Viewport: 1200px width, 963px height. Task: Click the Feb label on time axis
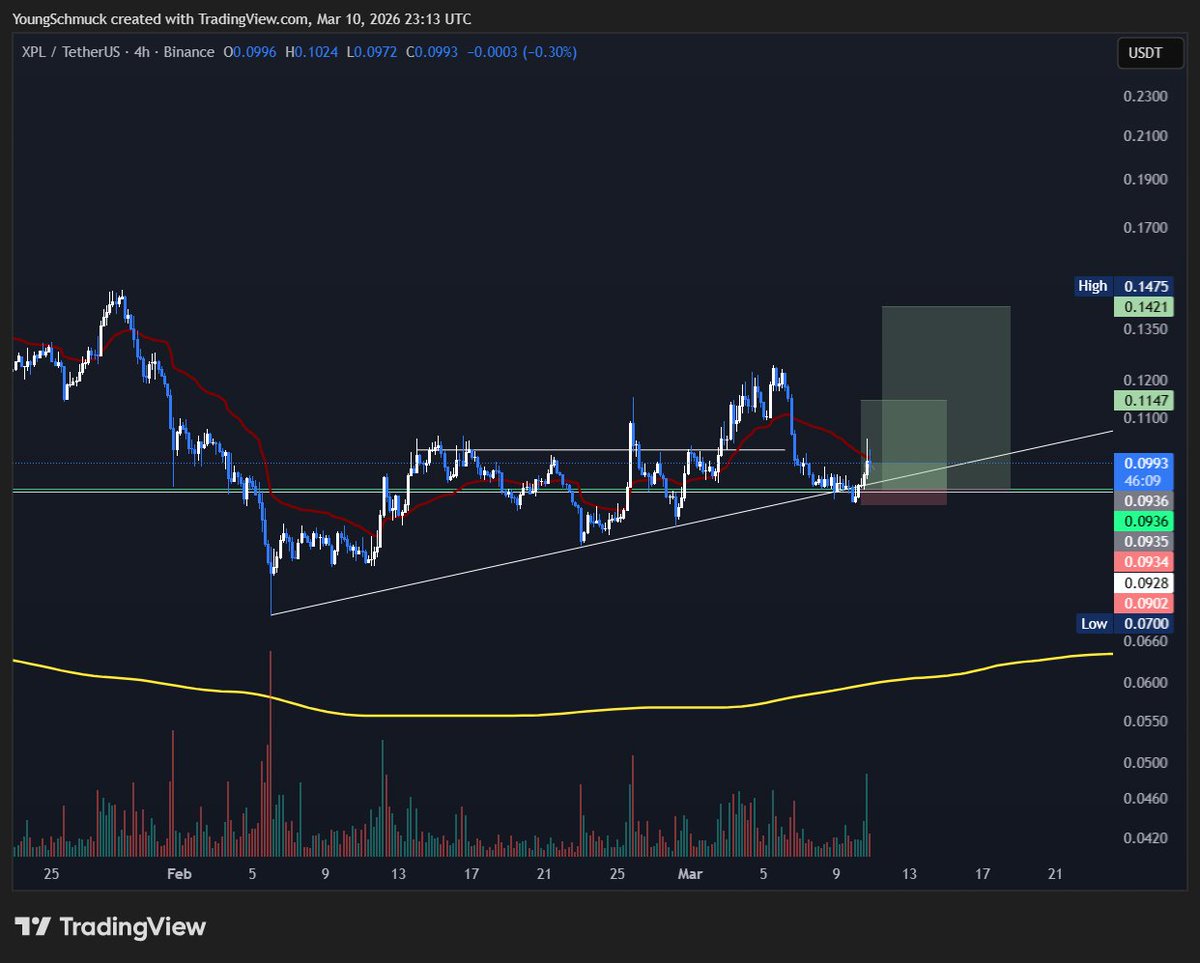point(179,874)
